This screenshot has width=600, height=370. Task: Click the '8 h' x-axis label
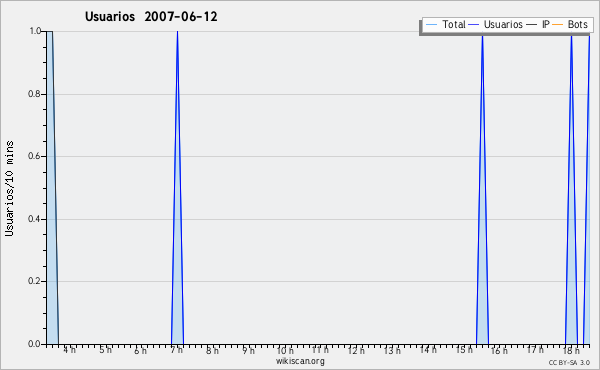click(212, 350)
